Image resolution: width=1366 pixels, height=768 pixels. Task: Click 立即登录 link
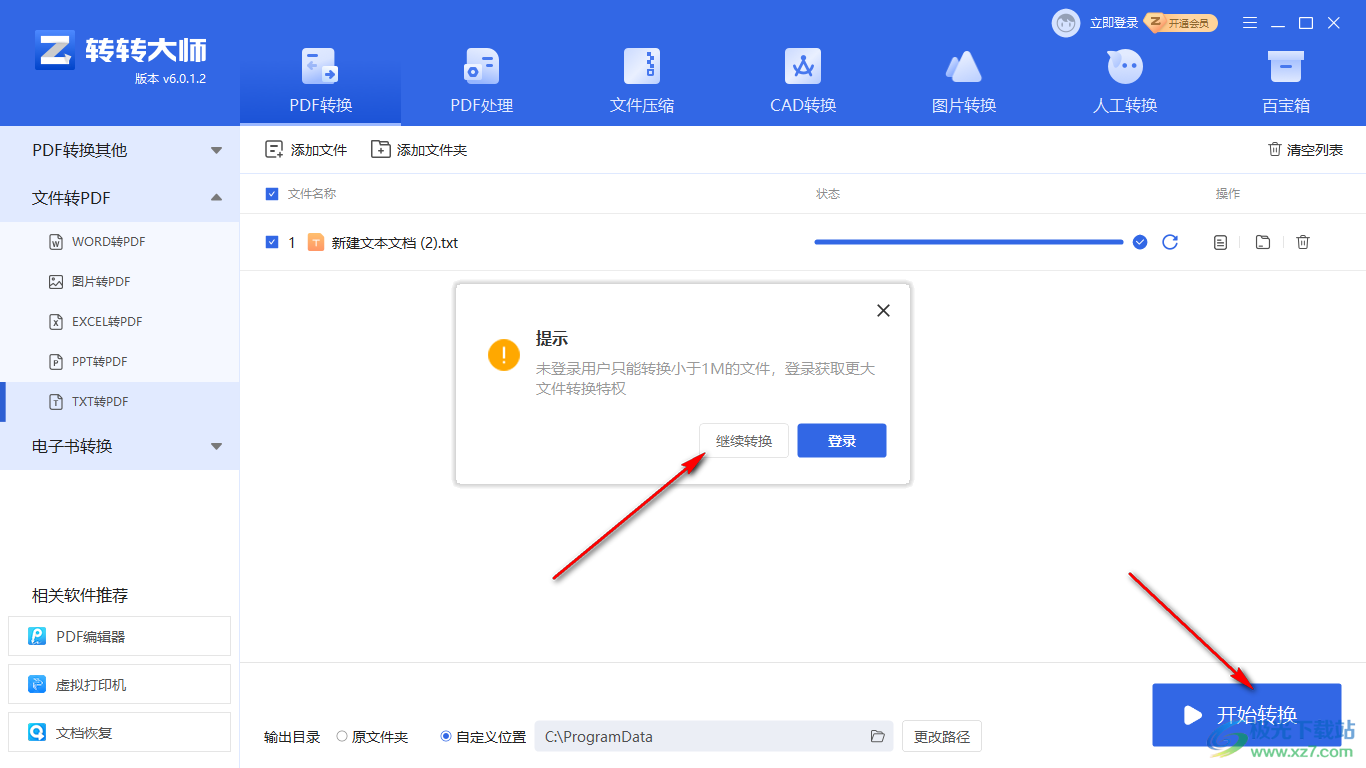[1113, 23]
